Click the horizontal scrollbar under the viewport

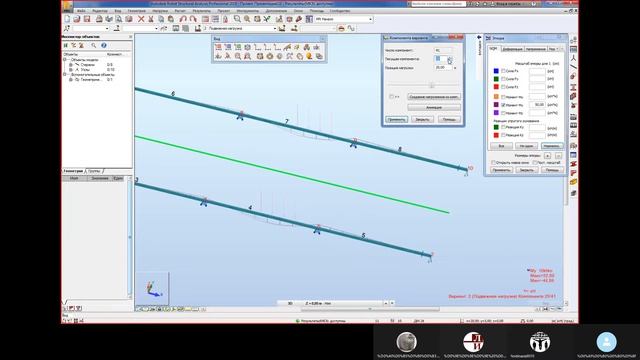click(x=370, y=309)
